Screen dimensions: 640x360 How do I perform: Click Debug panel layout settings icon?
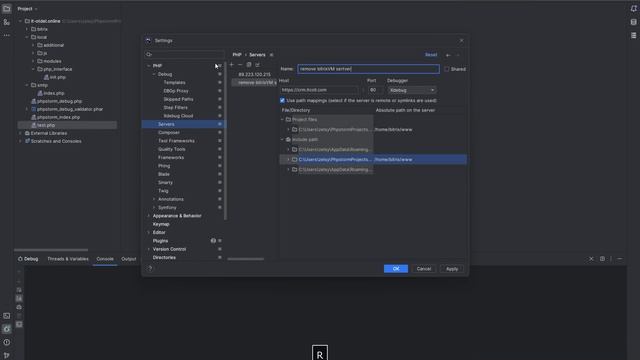(602, 259)
